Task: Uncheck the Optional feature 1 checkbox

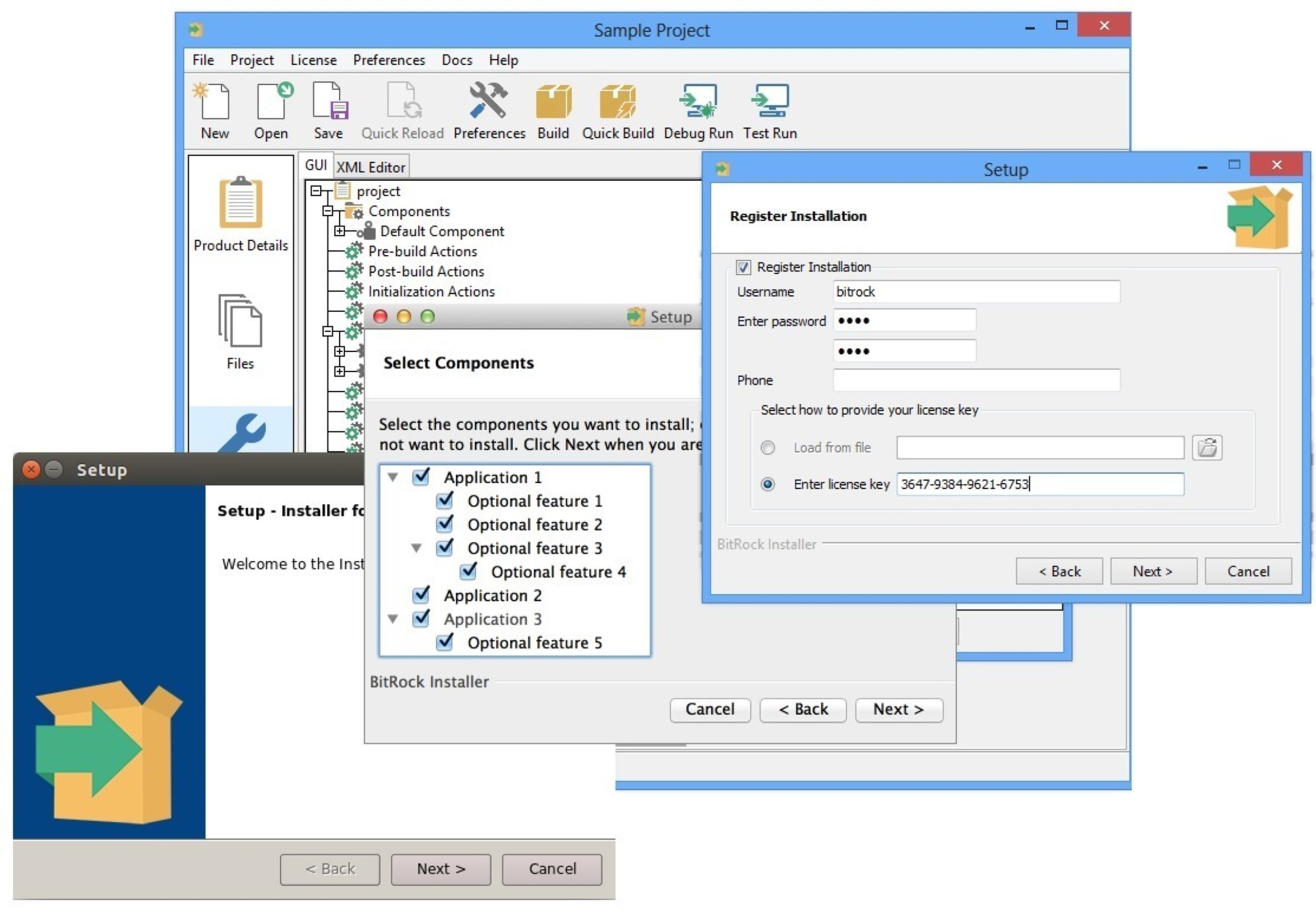Action: point(444,500)
